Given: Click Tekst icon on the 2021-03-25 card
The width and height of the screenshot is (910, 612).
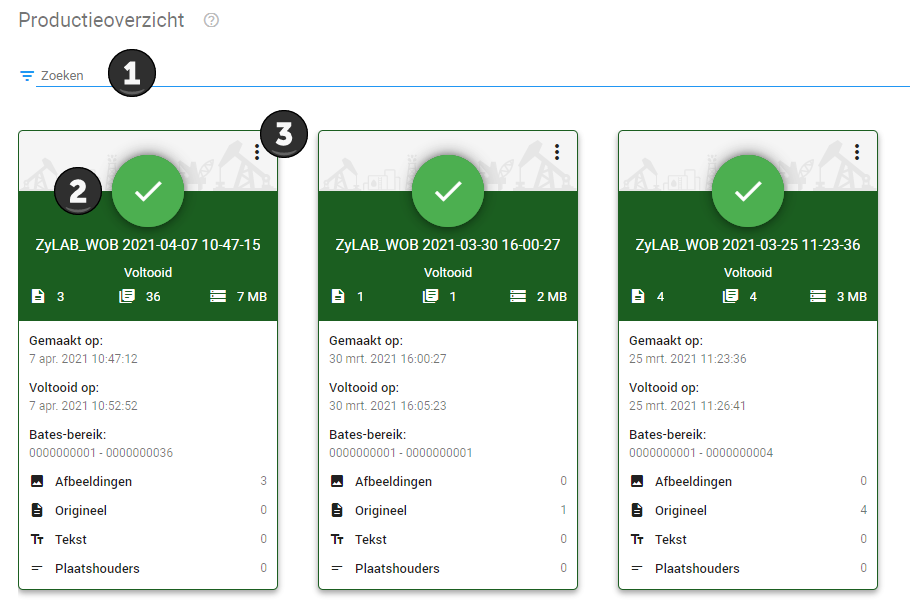Looking at the screenshot, I should tap(638, 539).
